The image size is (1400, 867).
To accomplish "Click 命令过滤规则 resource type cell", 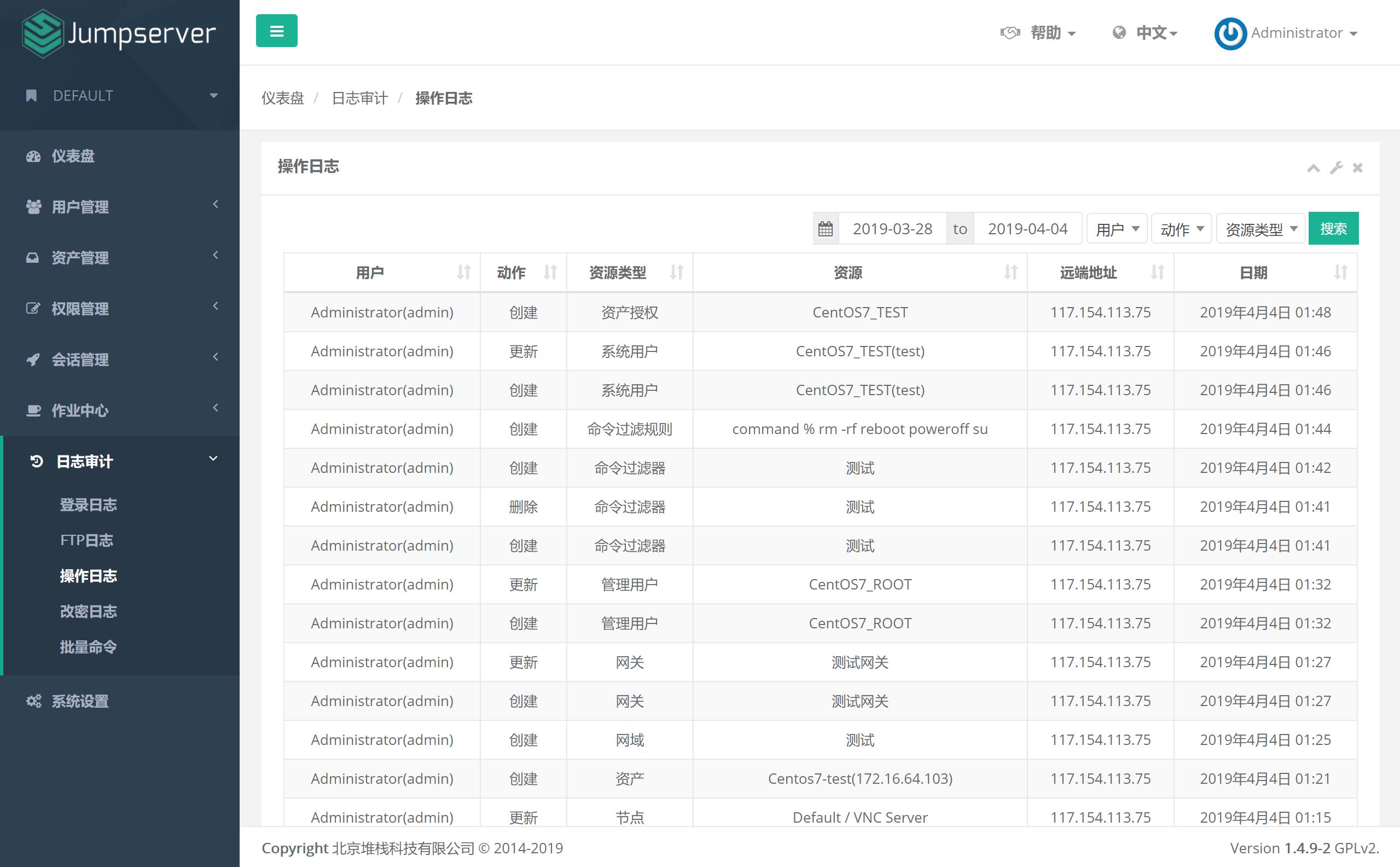I will [630, 429].
